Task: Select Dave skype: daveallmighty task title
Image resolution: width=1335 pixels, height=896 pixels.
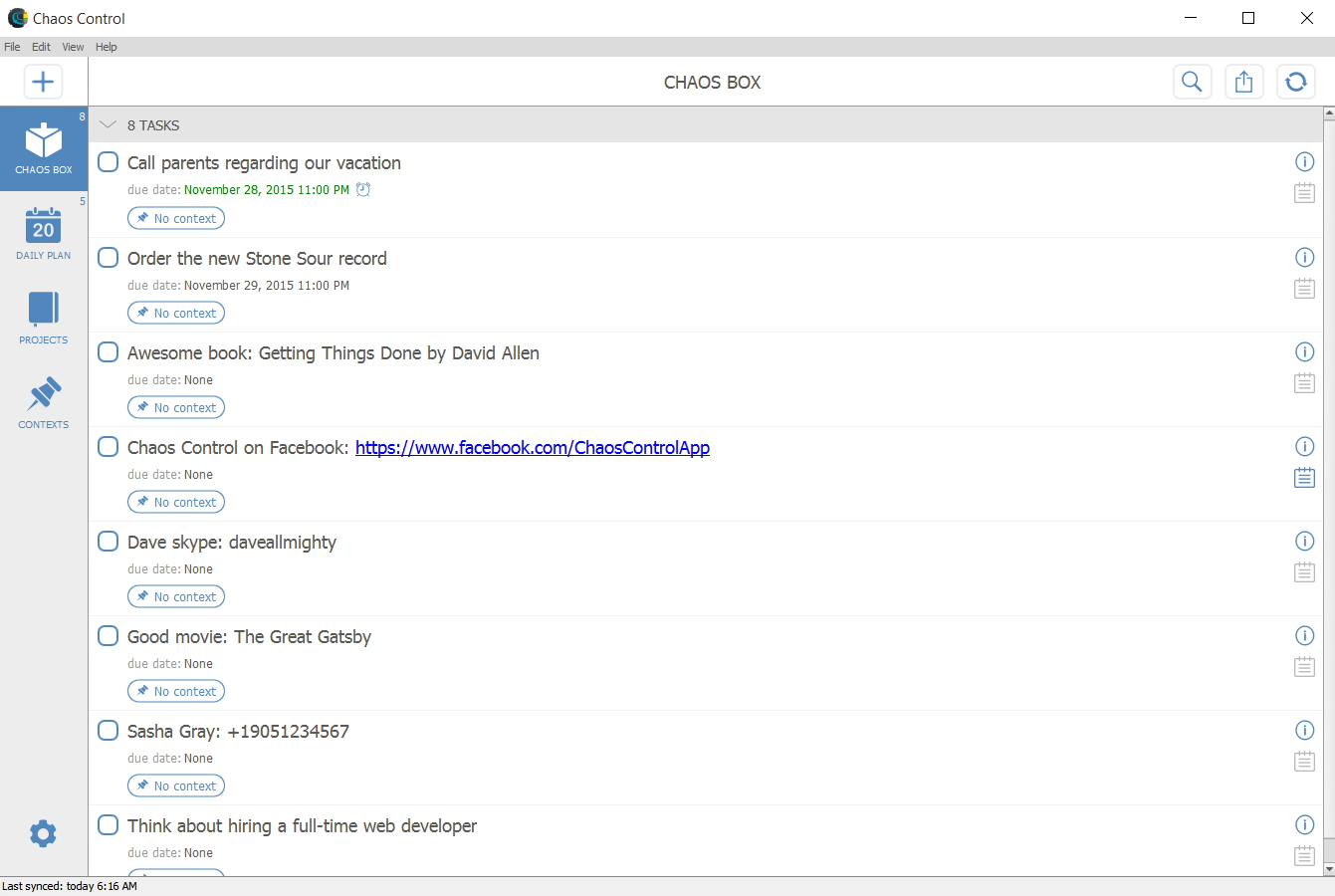Action: (232, 543)
